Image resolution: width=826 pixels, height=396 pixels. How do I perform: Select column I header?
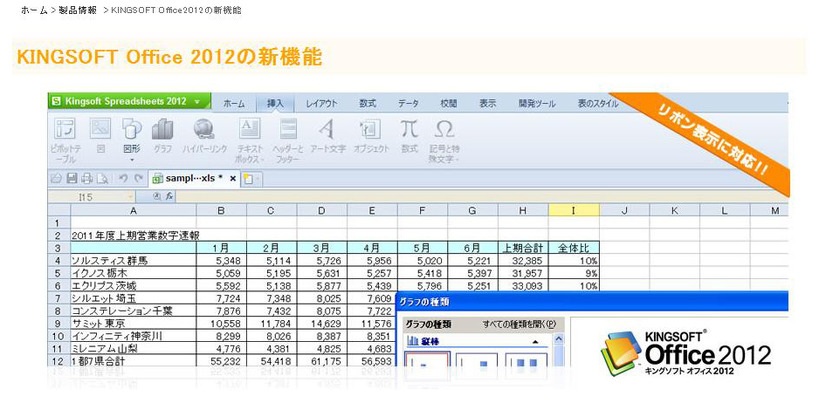[x=574, y=211]
